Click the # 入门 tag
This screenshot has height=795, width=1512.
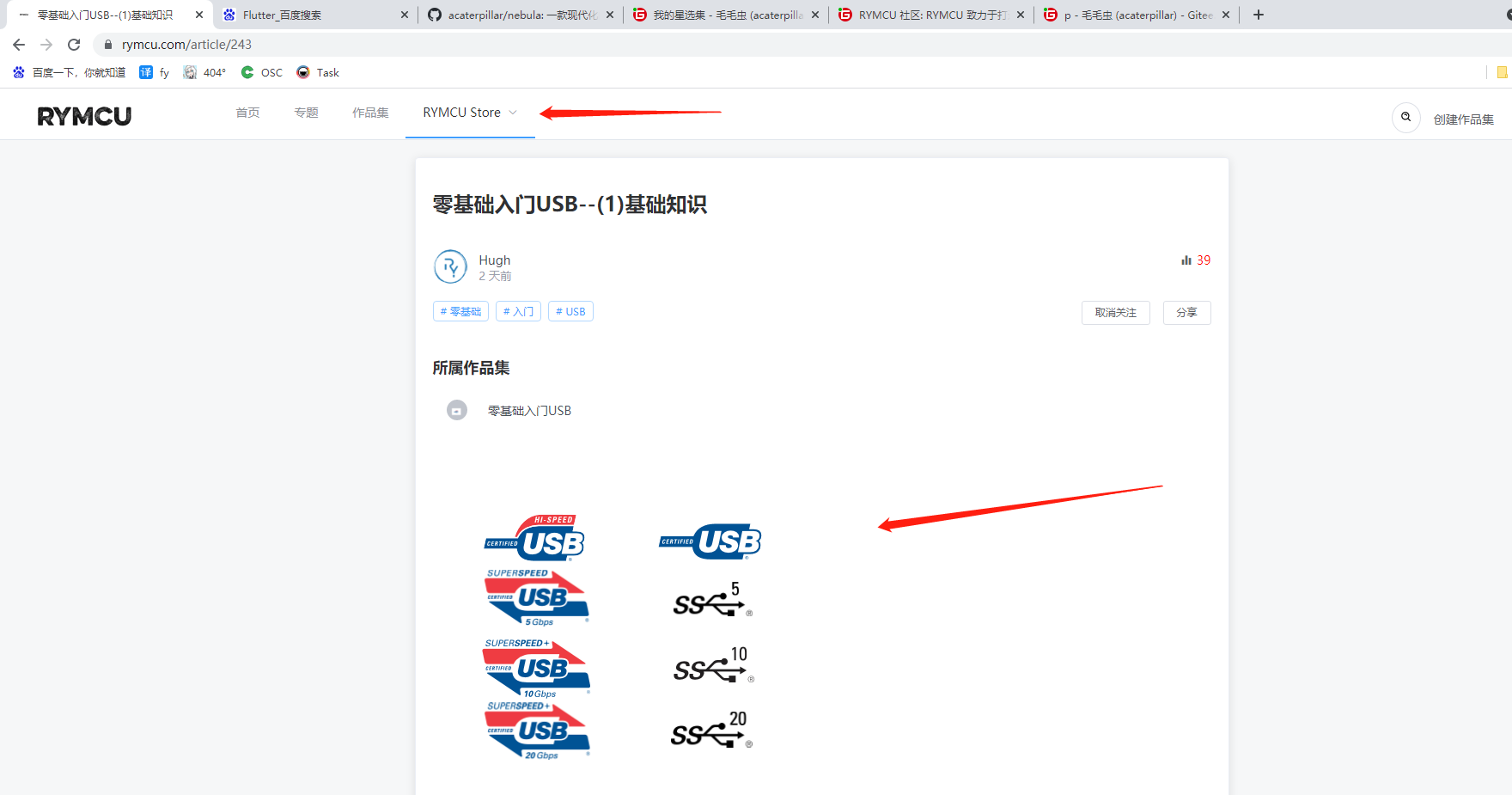[518, 311]
